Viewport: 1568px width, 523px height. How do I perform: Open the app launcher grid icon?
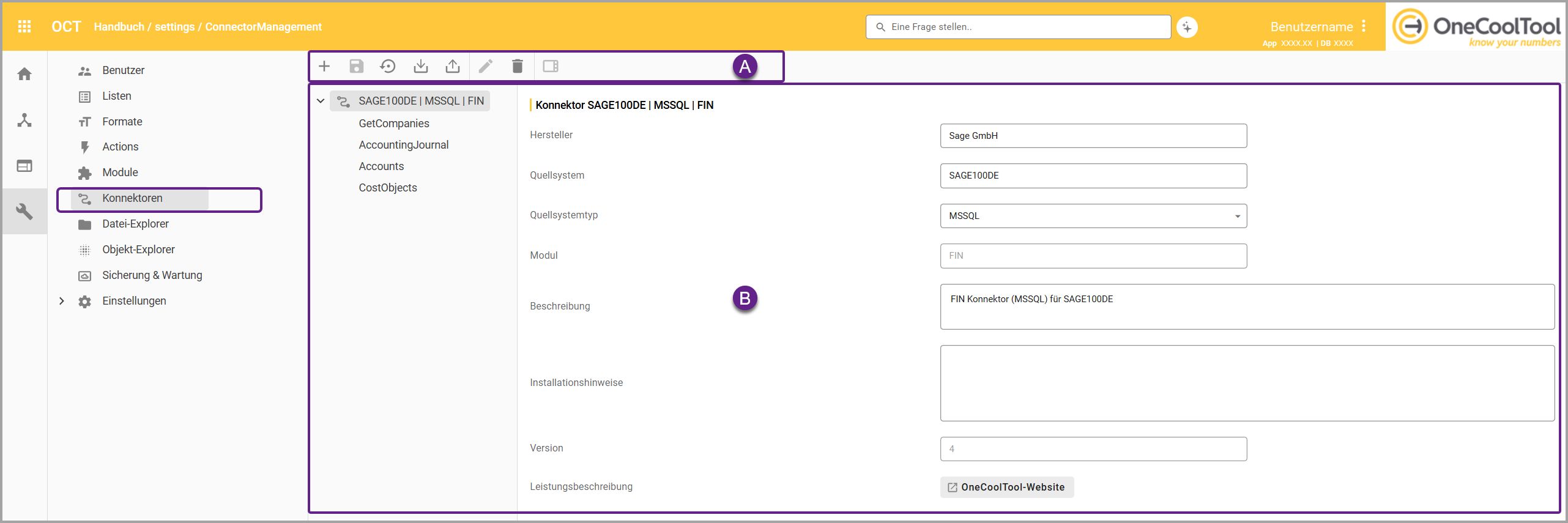coord(24,26)
